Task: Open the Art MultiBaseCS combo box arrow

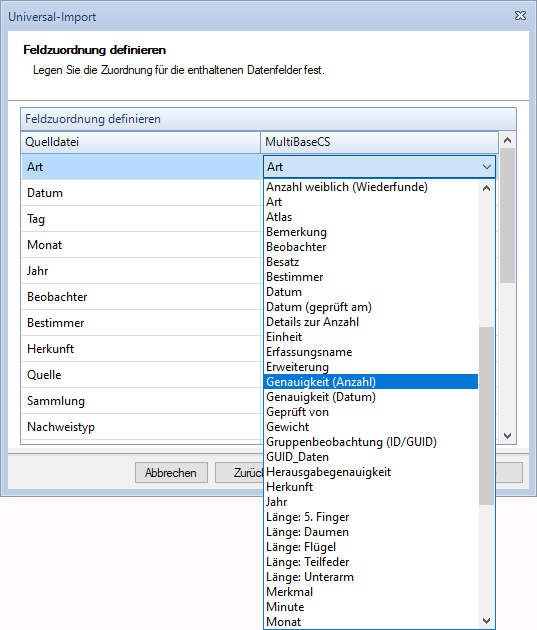Action: 487,167
